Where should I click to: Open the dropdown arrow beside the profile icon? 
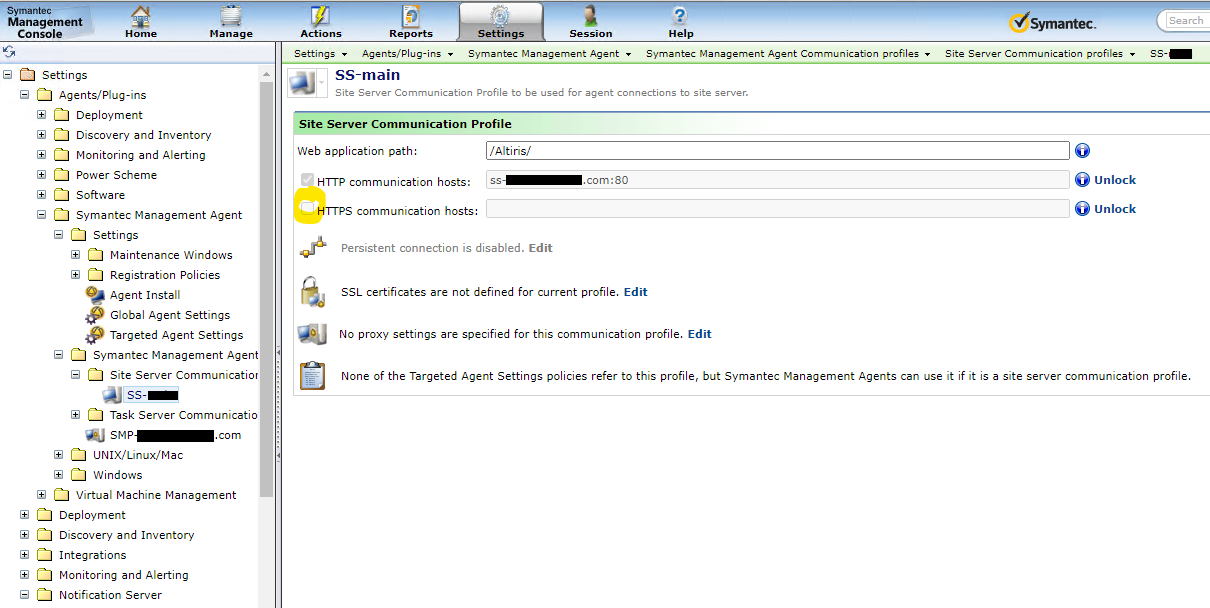tap(322, 83)
